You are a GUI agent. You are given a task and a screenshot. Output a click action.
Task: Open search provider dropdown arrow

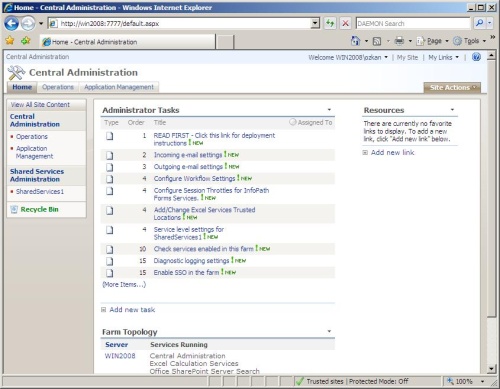490,23
